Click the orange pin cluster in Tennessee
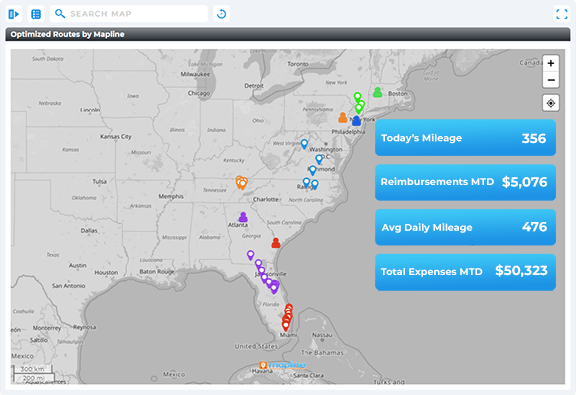The height and width of the screenshot is (395, 576). pyautogui.click(x=241, y=182)
